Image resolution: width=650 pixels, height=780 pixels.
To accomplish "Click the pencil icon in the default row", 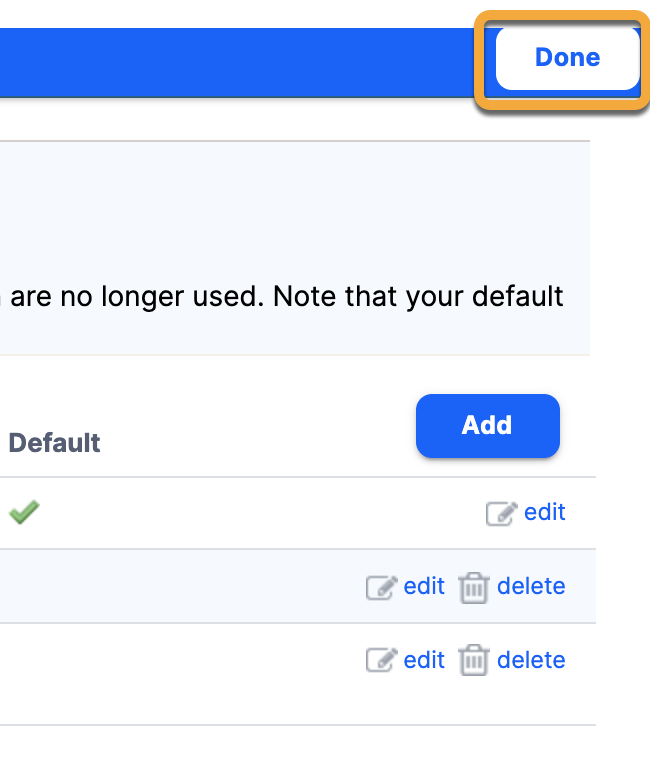I will tap(500, 514).
